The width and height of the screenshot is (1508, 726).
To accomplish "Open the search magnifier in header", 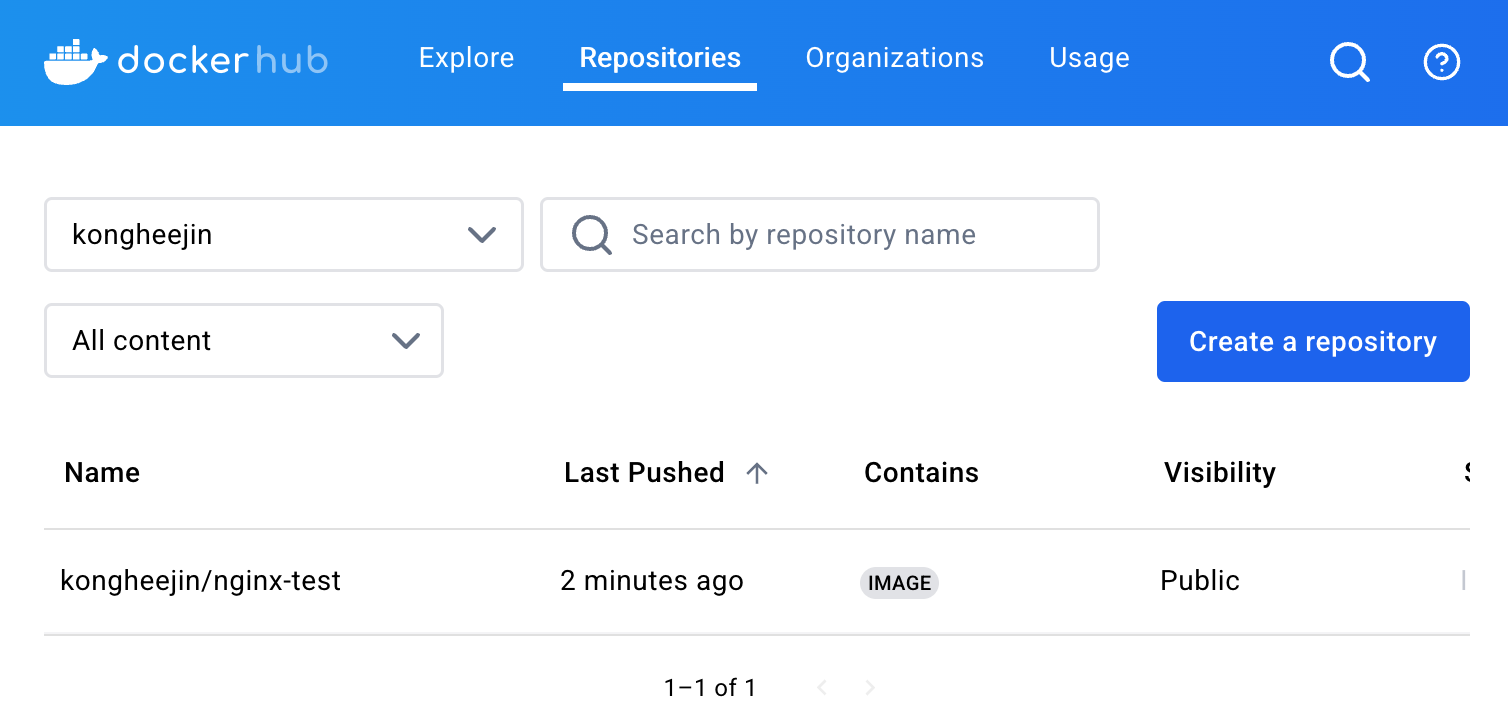I will click(x=1349, y=63).
